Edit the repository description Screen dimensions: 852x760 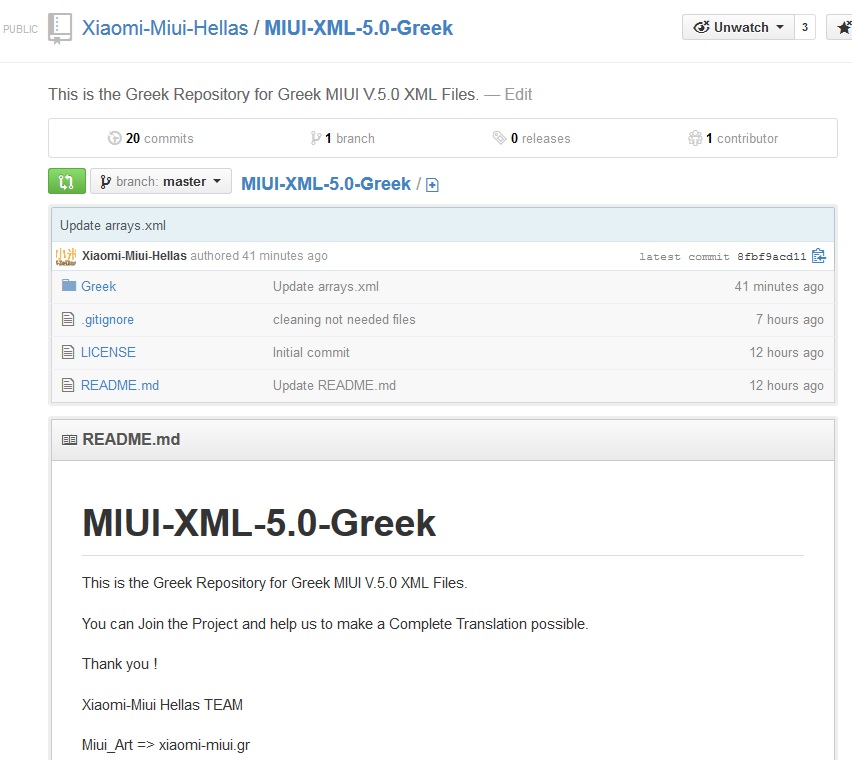click(518, 94)
